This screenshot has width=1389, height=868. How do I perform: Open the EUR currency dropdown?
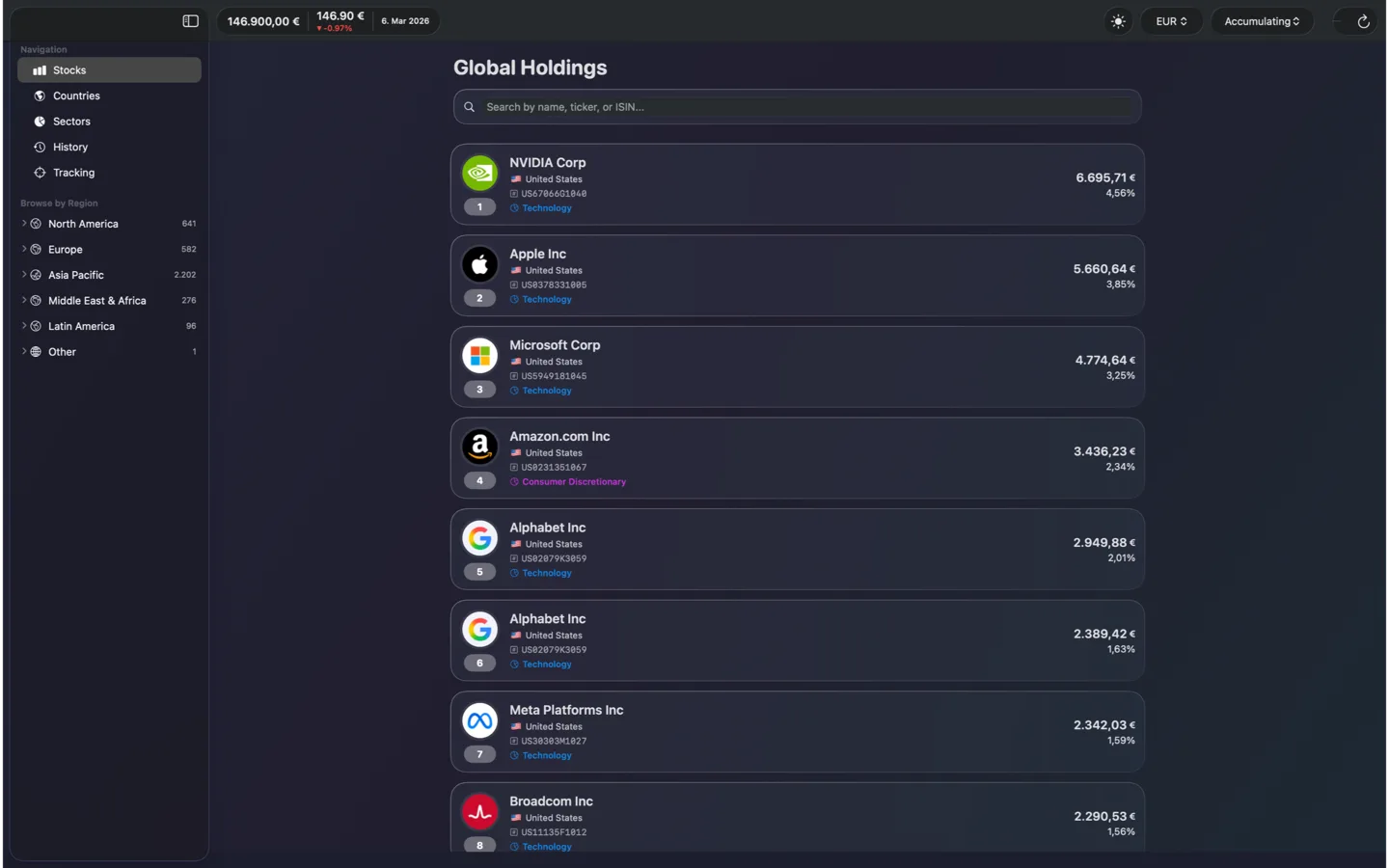[x=1171, y=21]
